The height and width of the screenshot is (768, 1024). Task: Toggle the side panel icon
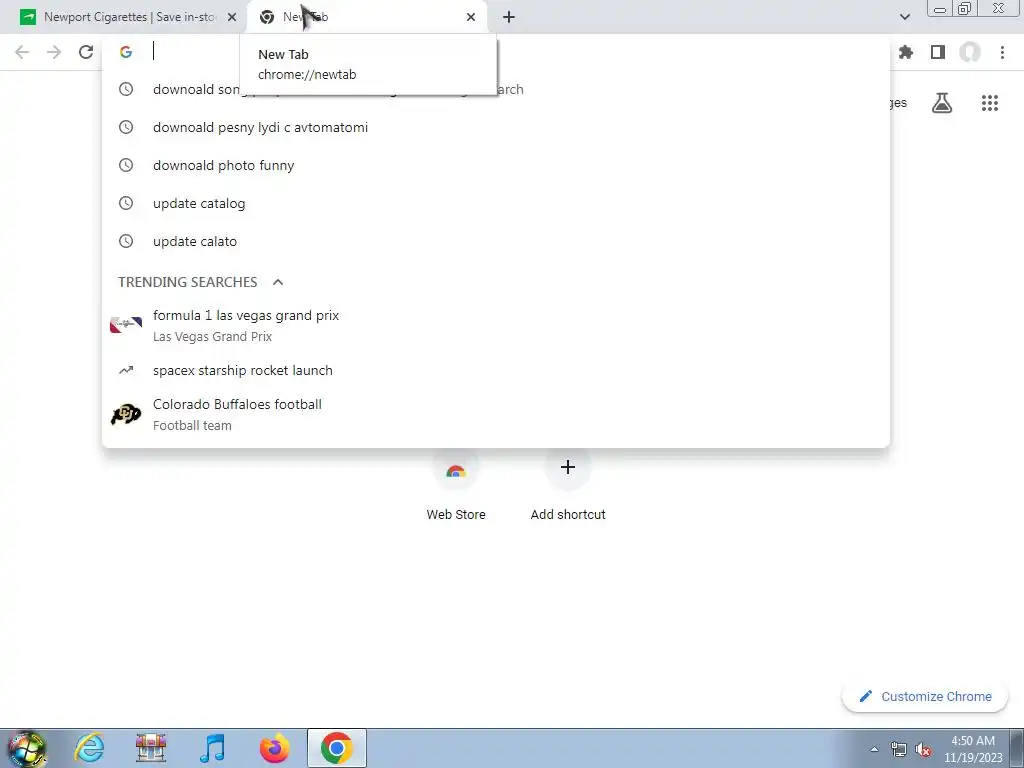pos(938,52)
